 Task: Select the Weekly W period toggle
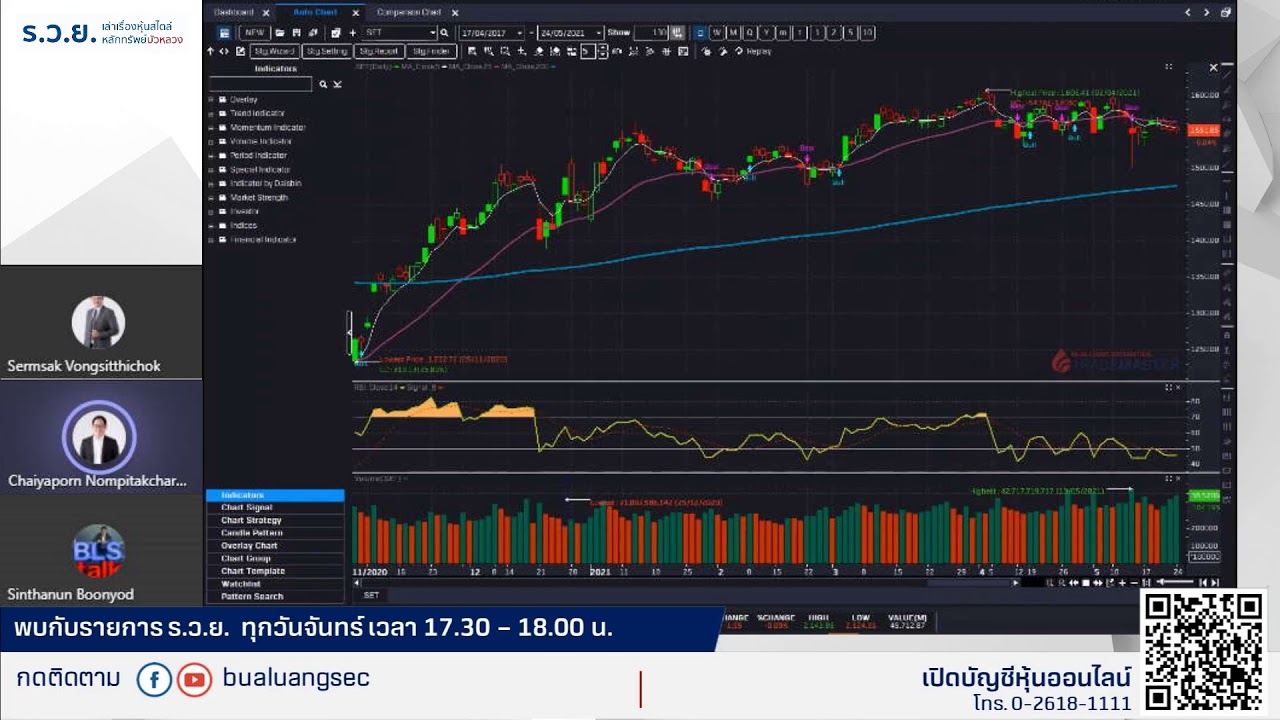pos(716,32)
